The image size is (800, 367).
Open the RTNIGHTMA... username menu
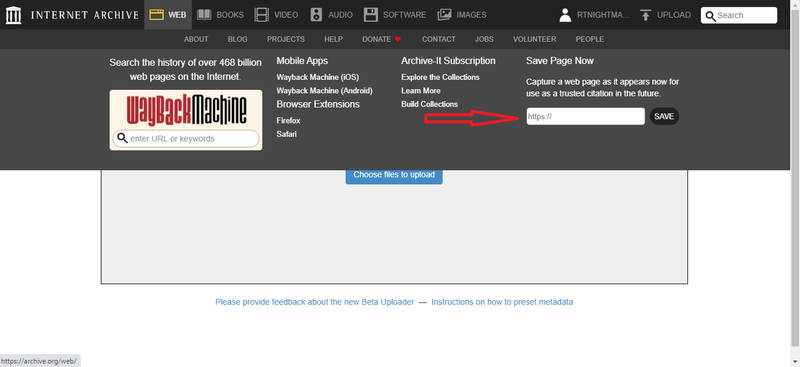click(x=602, y=15)
